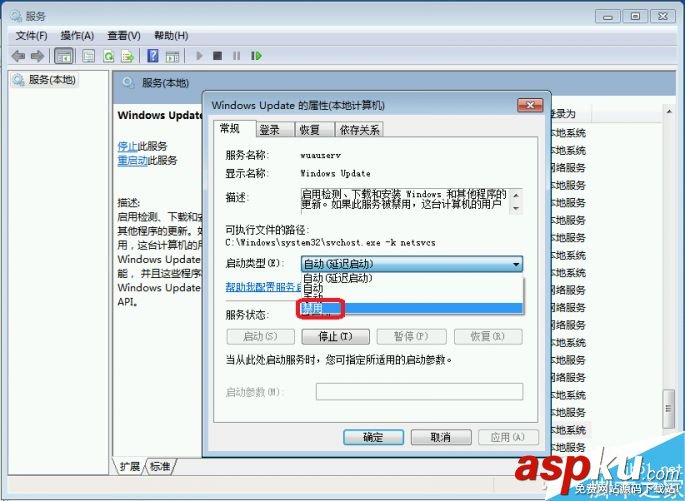The width and height of the screenshot is (685, 501).
Task: Click the Start Service play icon
Action: point(199,56)
